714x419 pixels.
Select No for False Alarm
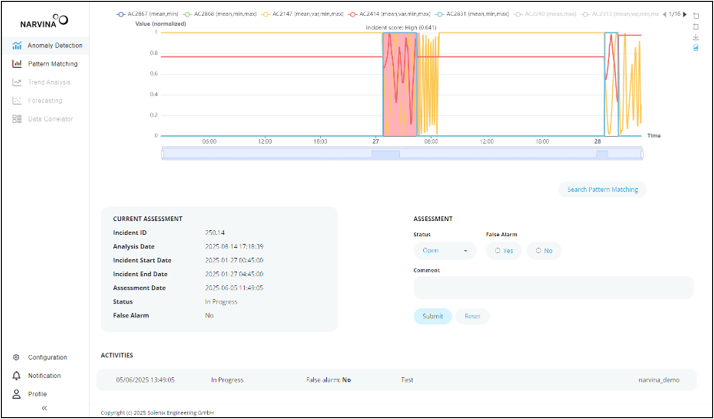pos(544,251)
